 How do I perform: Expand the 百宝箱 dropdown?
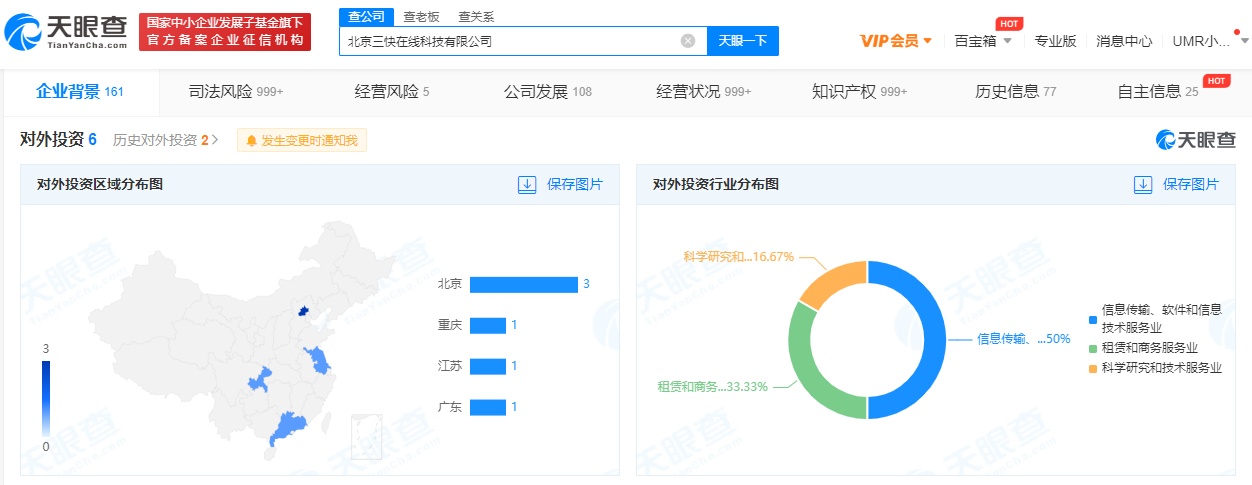click(983, 41)
